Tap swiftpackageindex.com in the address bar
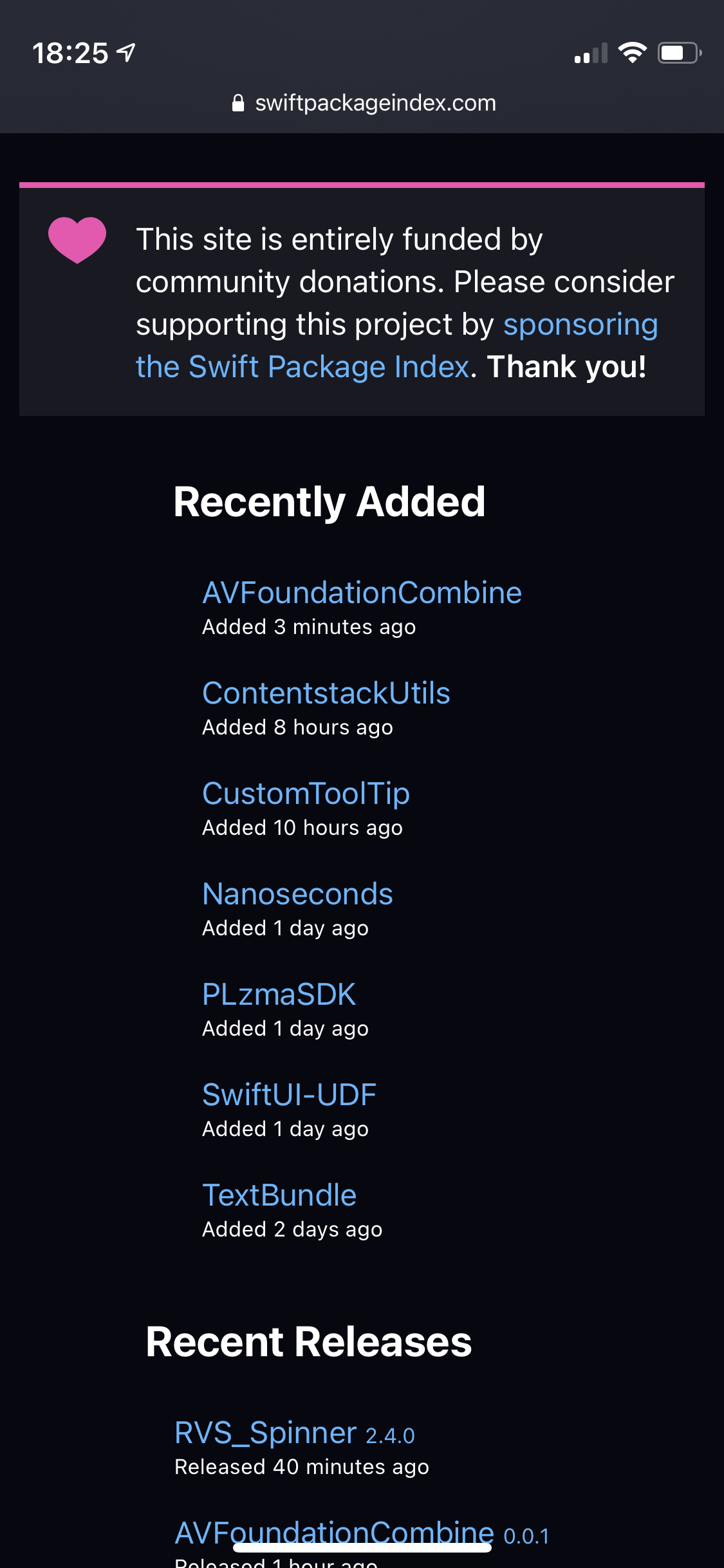The height and width of the screenshot is (1568, 724). point(375,103)
